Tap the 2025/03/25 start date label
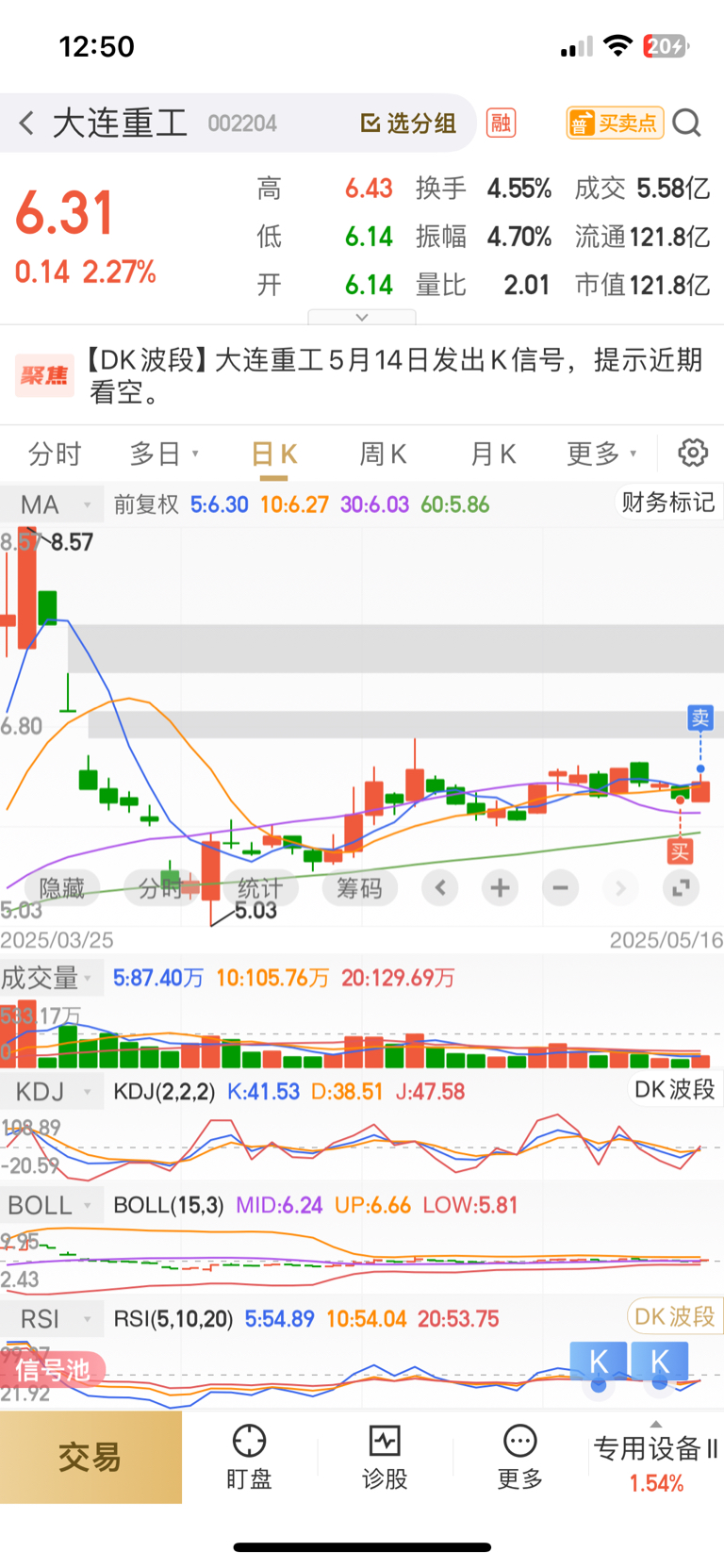 (x=57, y=940)
